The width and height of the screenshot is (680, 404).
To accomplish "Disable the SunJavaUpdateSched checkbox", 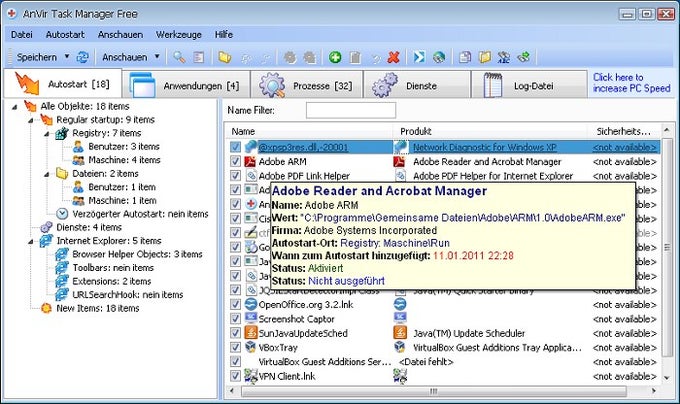I will (235, 333).
